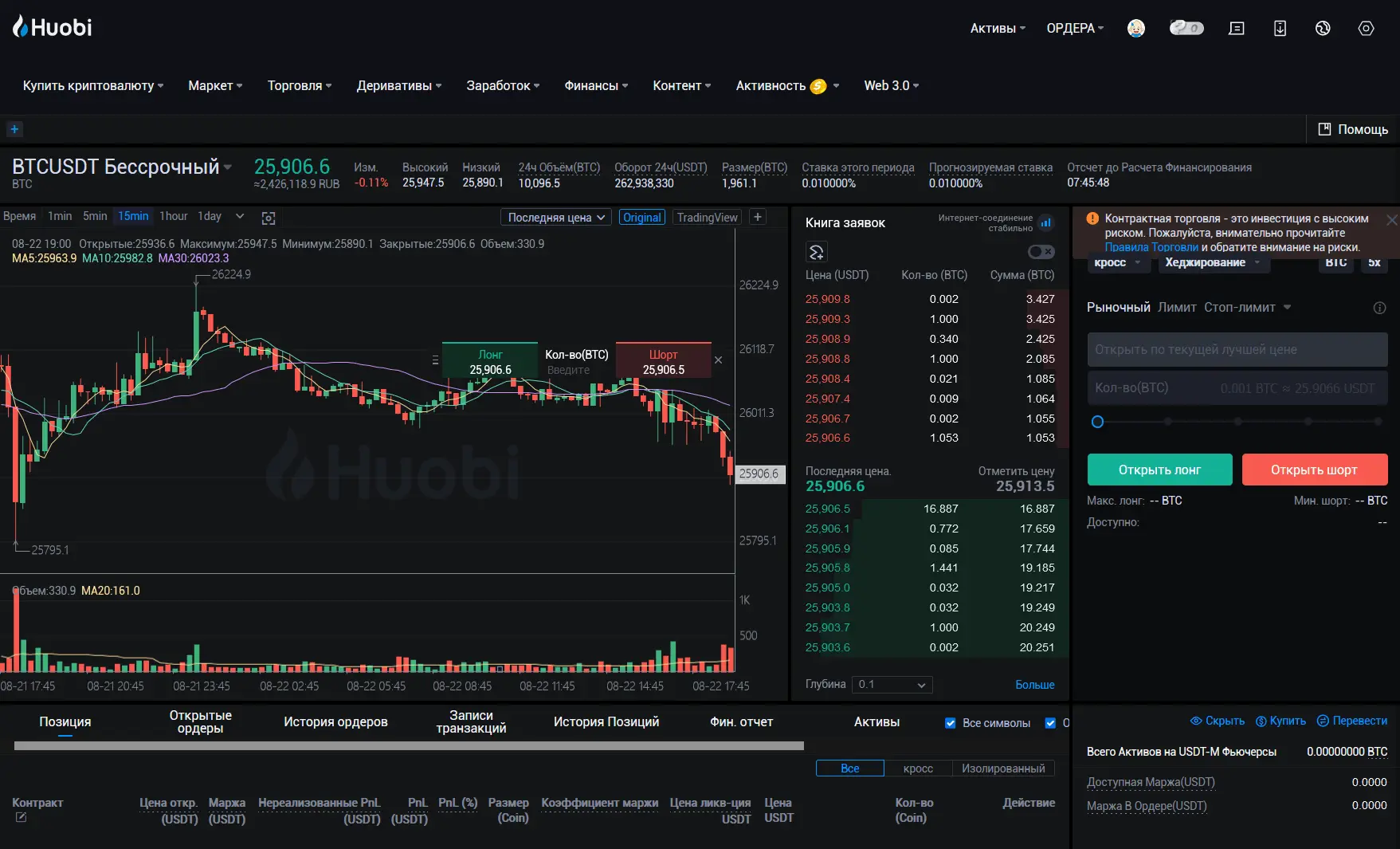Open the 'Деривативы' menu
The height and width of the screenshot is (849, 1400).
click(398, 86)
